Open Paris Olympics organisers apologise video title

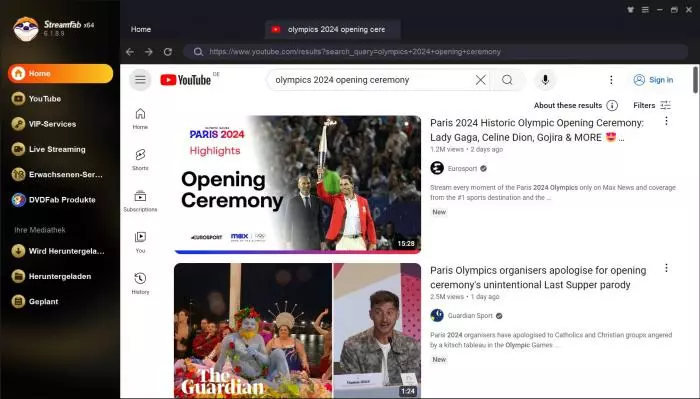(538, 277)
